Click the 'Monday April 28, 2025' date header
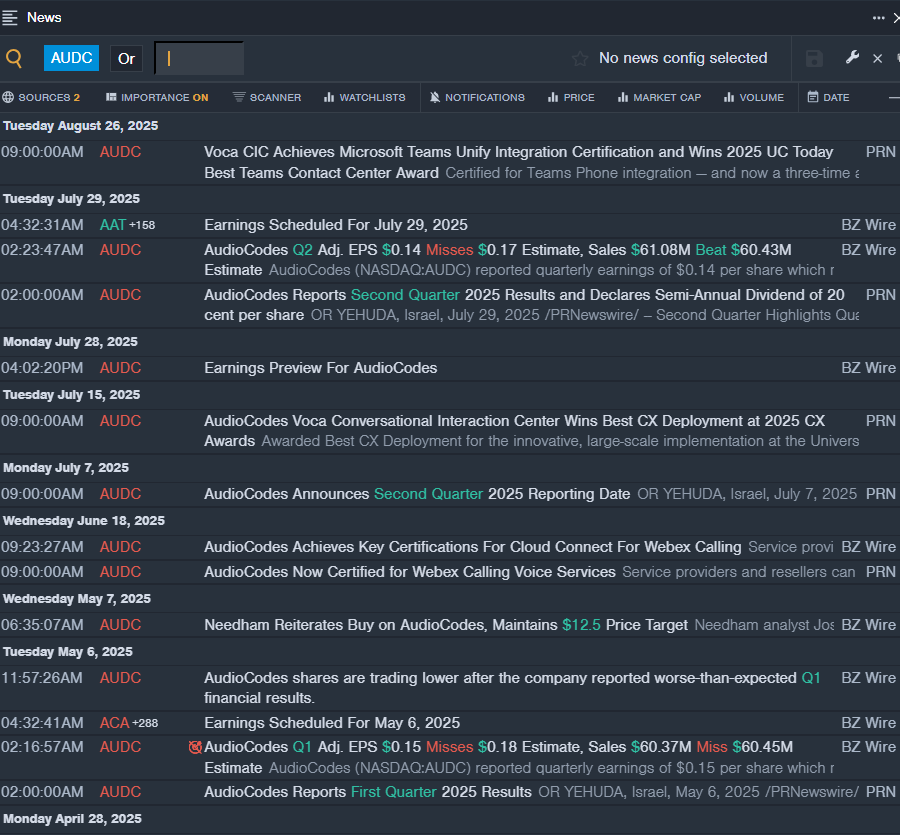 [x=72, y=819]
